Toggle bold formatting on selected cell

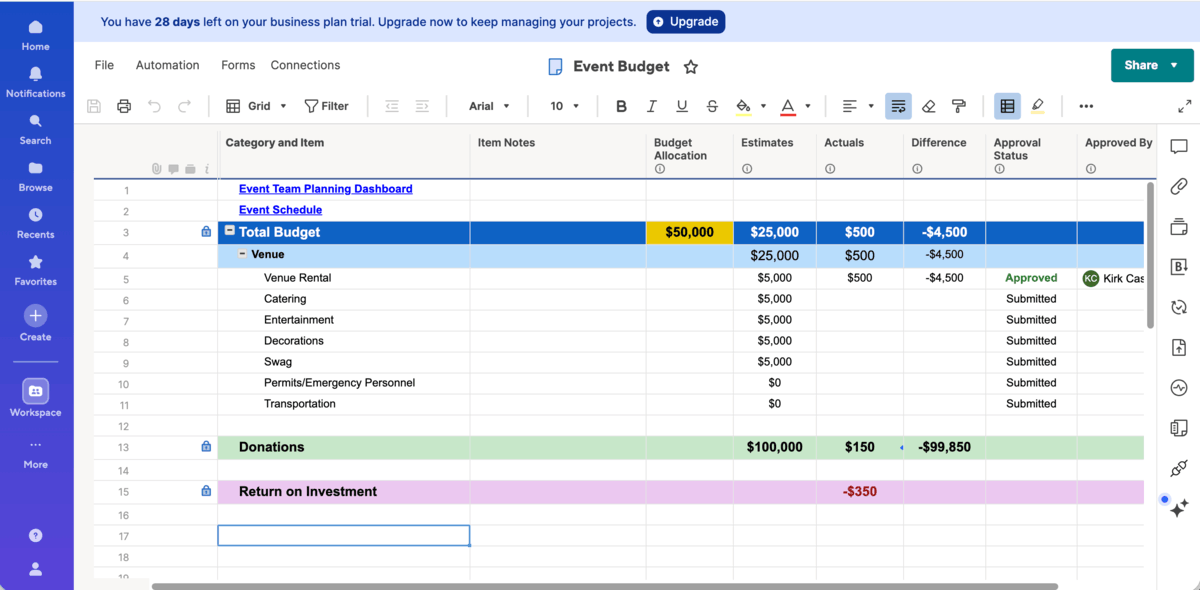[x=621, y=105]
